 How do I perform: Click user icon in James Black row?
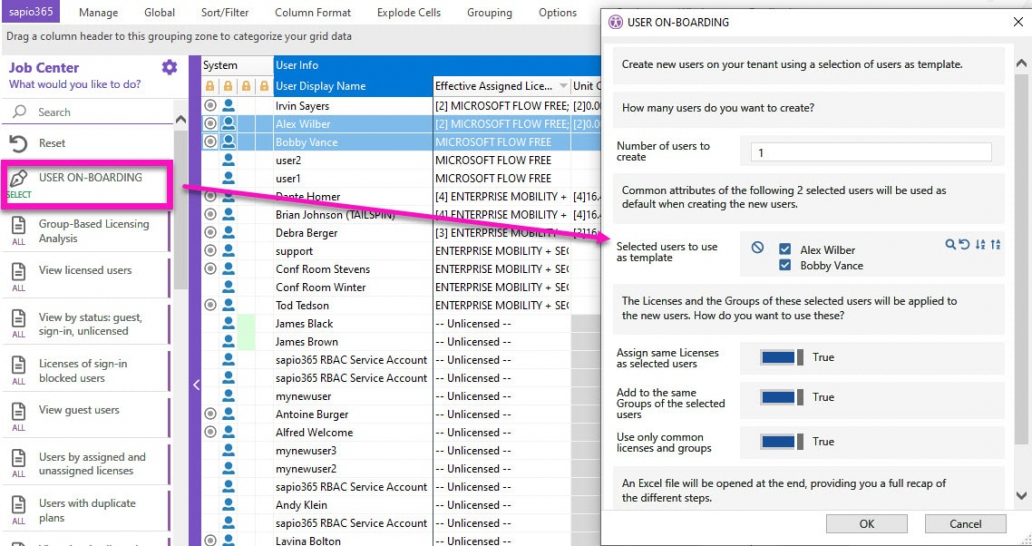[228, 323]
